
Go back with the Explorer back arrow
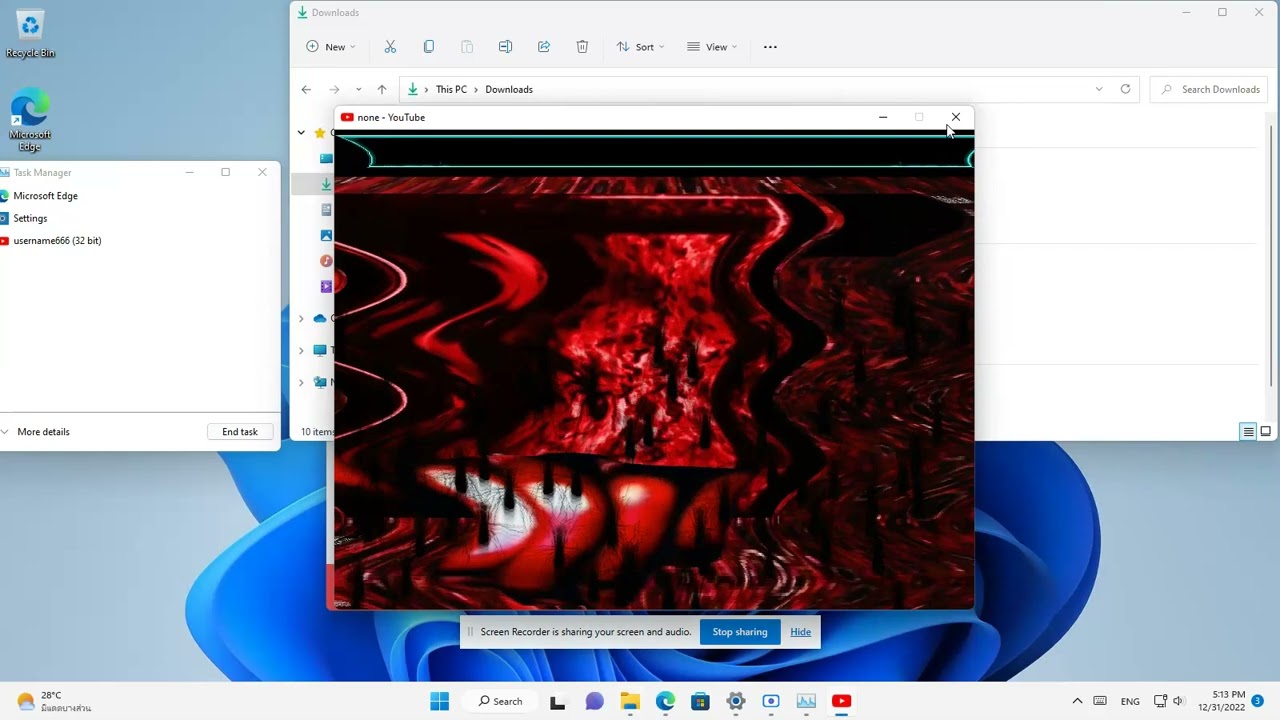tap(306, 89)
